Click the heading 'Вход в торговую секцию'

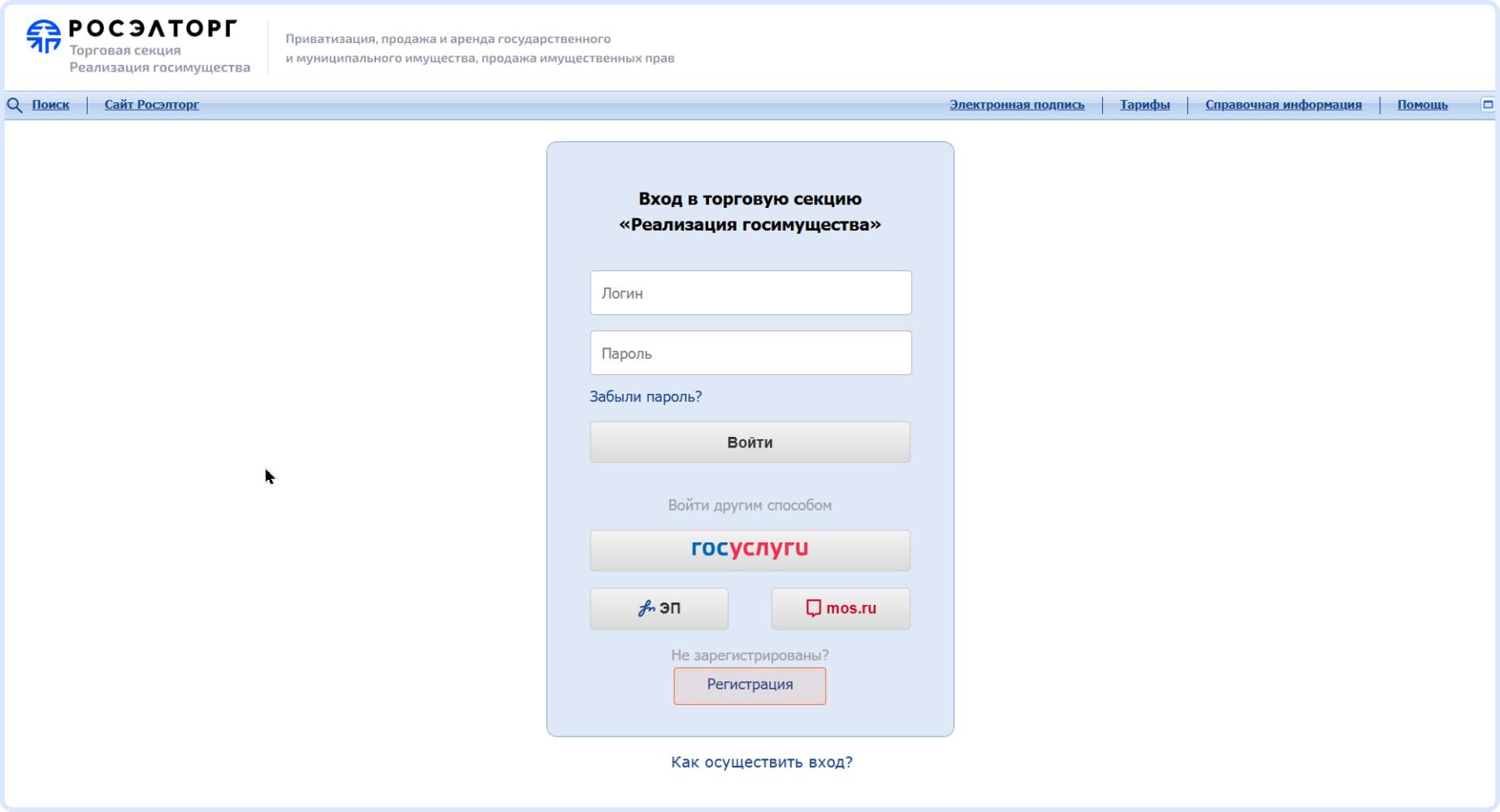click(750, 199)
